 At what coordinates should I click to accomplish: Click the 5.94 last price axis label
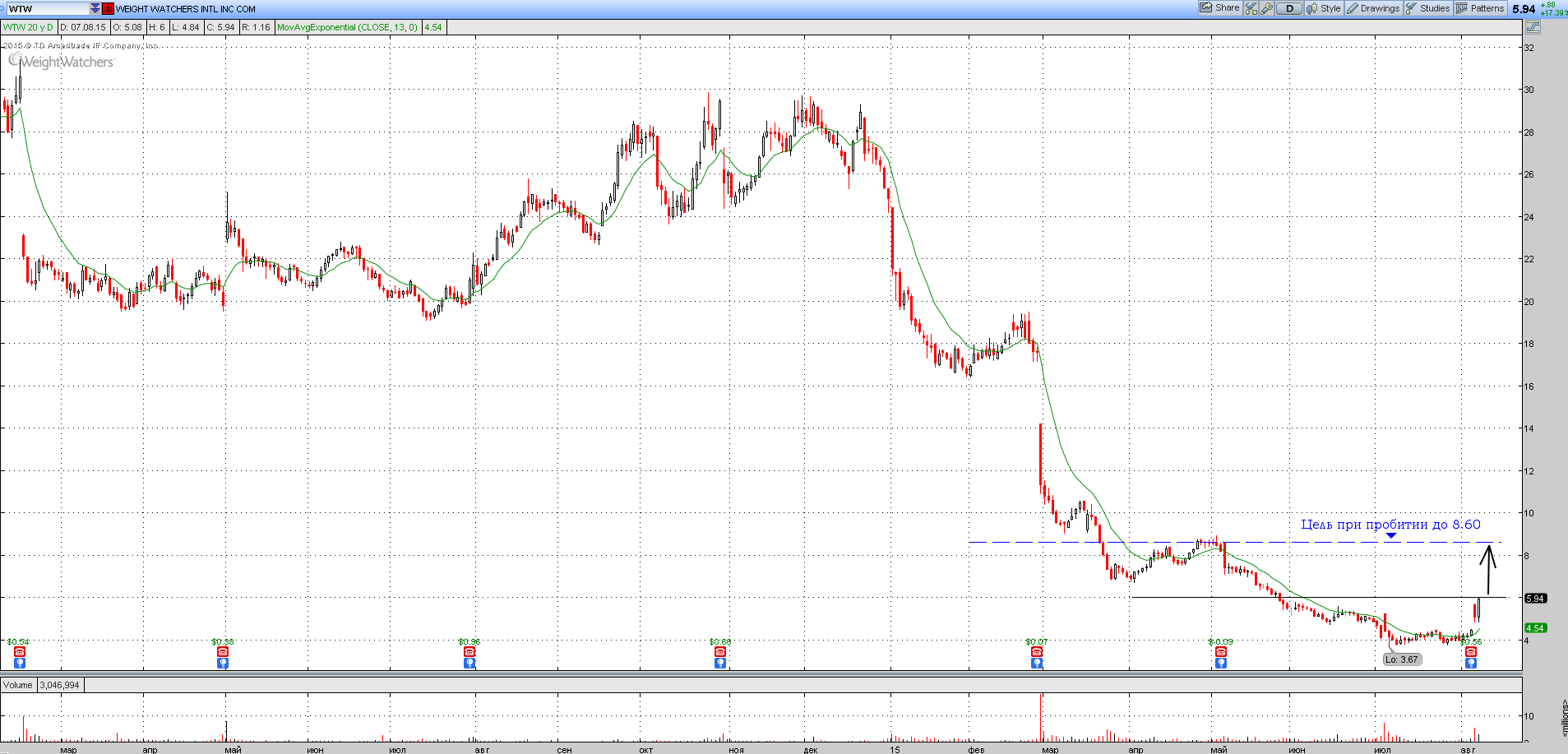pos(1535,599)
